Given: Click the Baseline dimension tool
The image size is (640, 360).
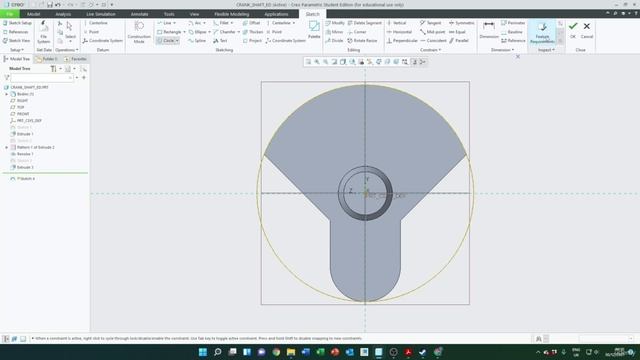Looking at the screenshot, I should tap(512, 32).
